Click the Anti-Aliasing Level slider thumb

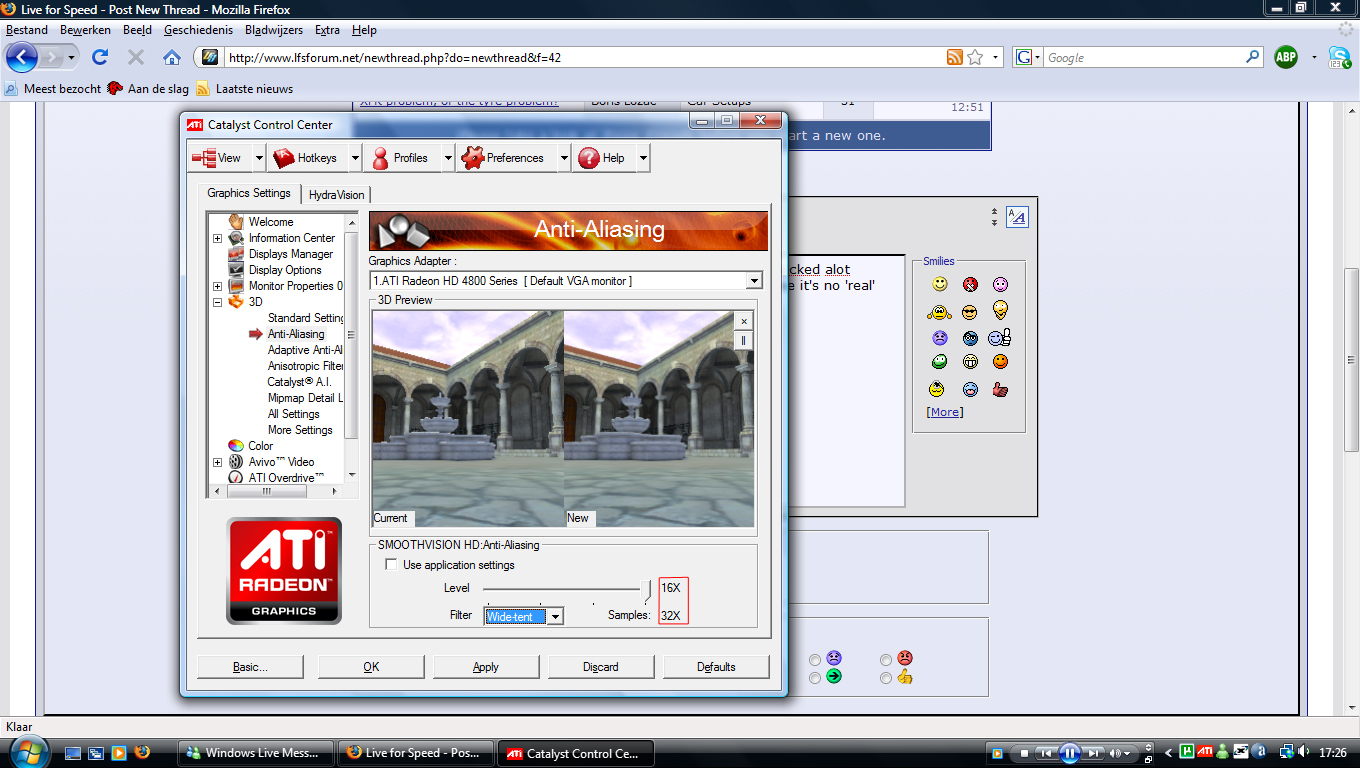(647, 590)
